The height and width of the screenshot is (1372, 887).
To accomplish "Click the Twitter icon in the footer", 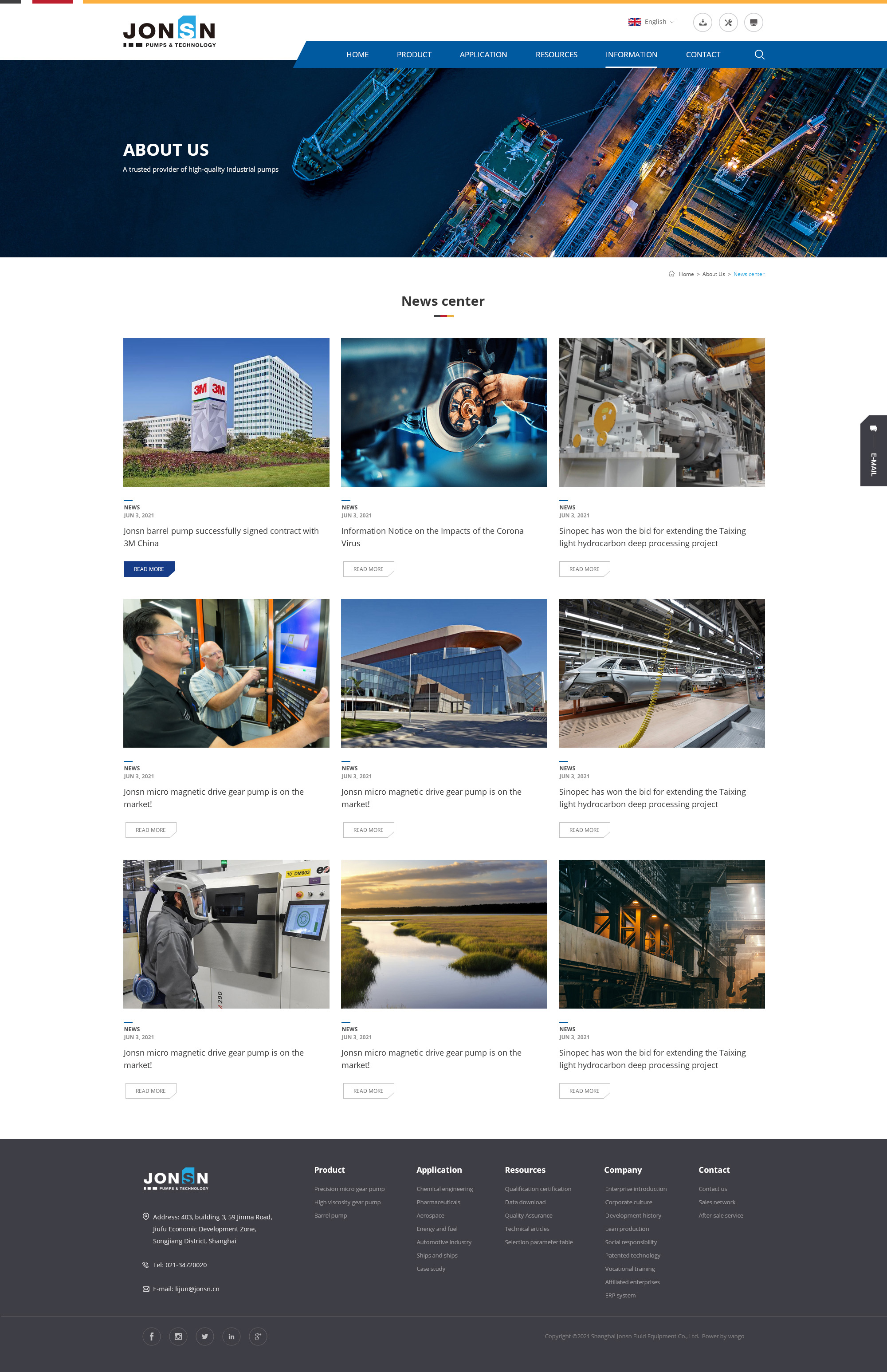I will point(204,1336).
